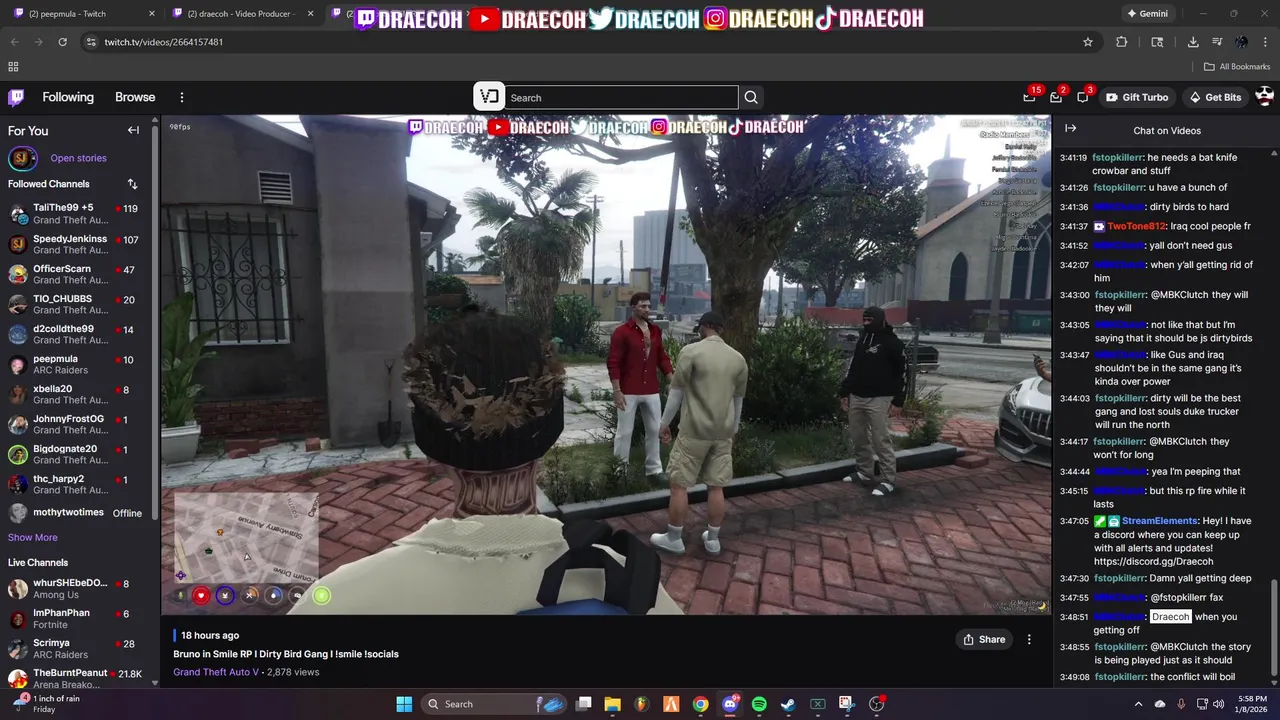
Task: Open the discord.gg/Draecoh link in chat
Action: click(1154, 561)
